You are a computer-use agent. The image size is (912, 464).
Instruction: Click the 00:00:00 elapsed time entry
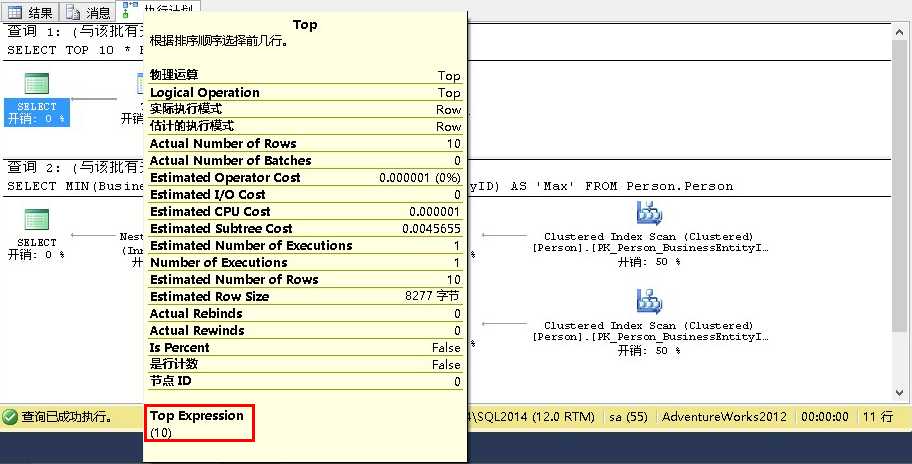[825, 416]
